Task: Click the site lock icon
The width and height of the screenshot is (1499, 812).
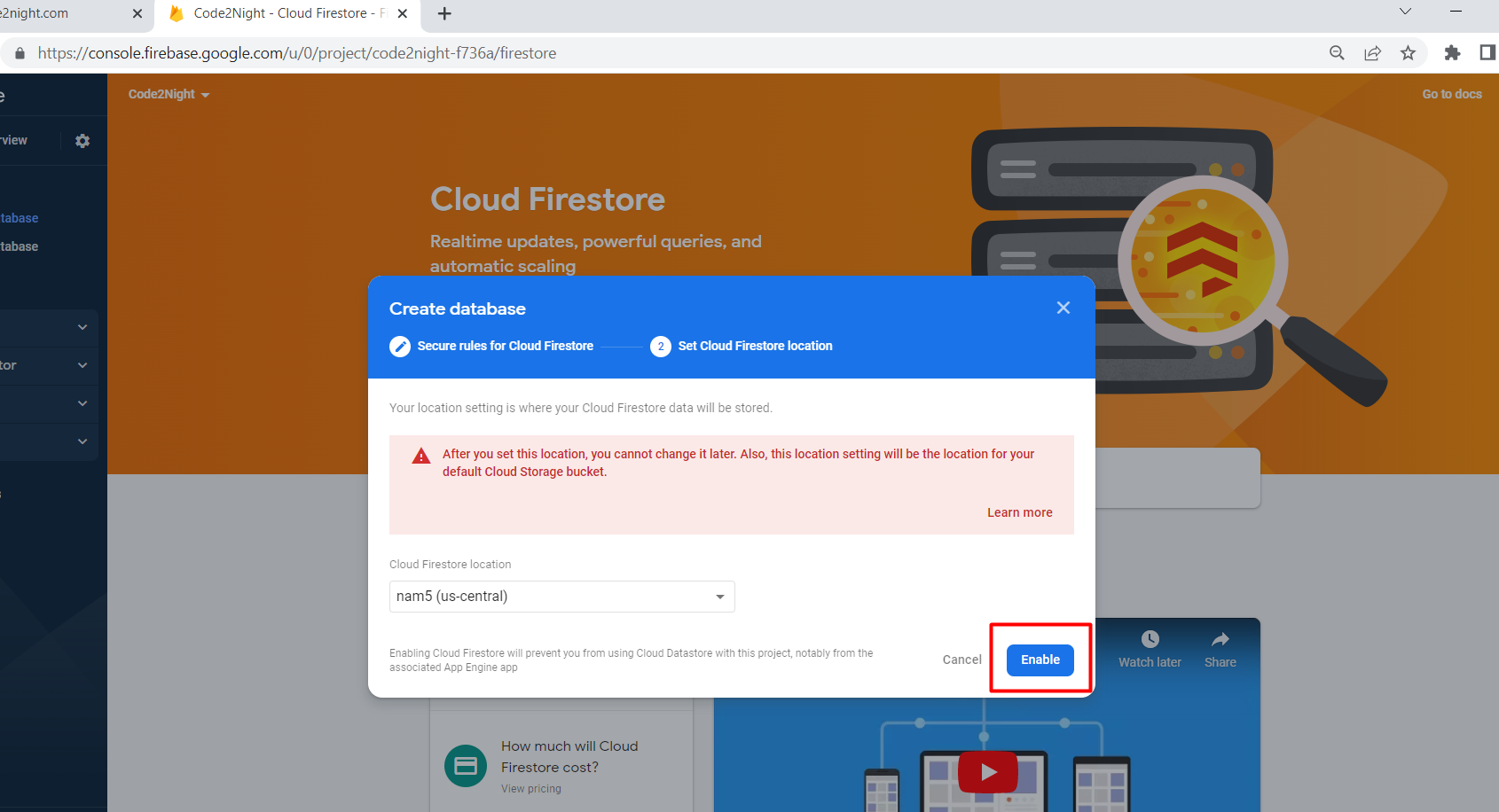Action: coord(20,53)
